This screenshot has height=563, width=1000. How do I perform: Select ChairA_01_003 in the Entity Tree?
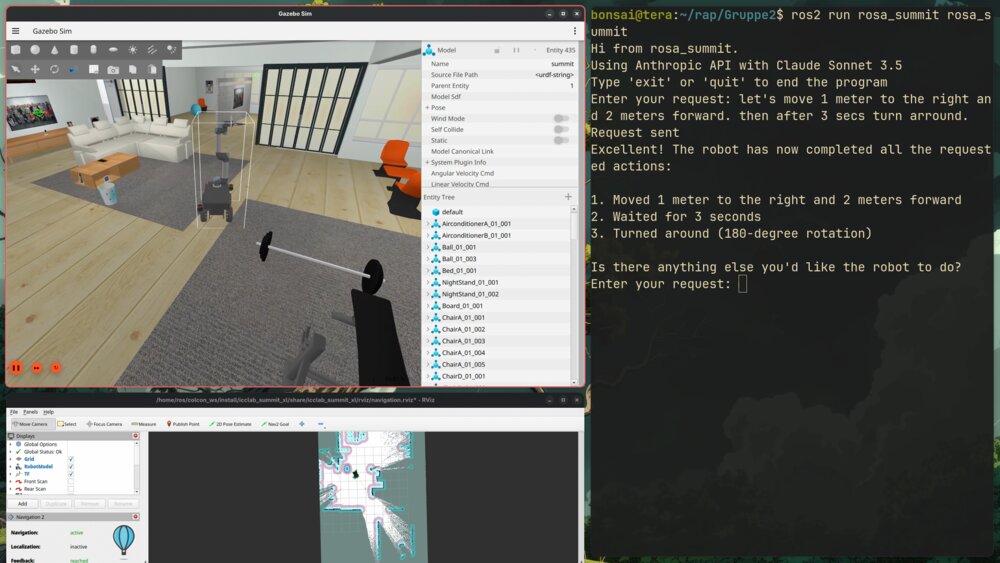click(463, 341)
